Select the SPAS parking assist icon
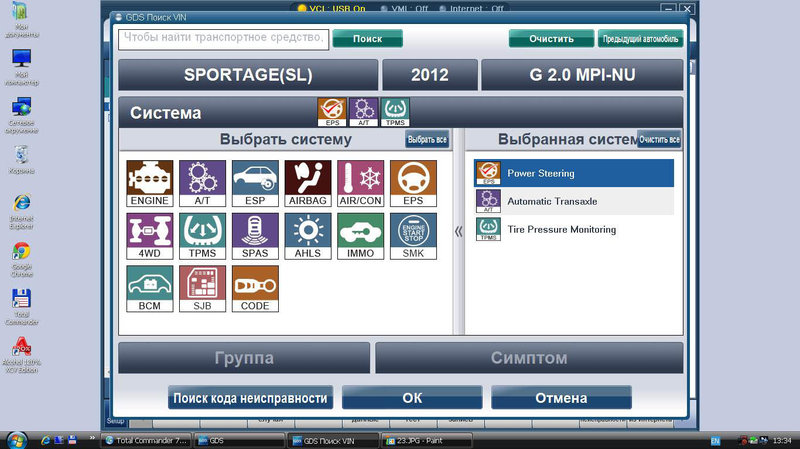 tap(255, 236)
